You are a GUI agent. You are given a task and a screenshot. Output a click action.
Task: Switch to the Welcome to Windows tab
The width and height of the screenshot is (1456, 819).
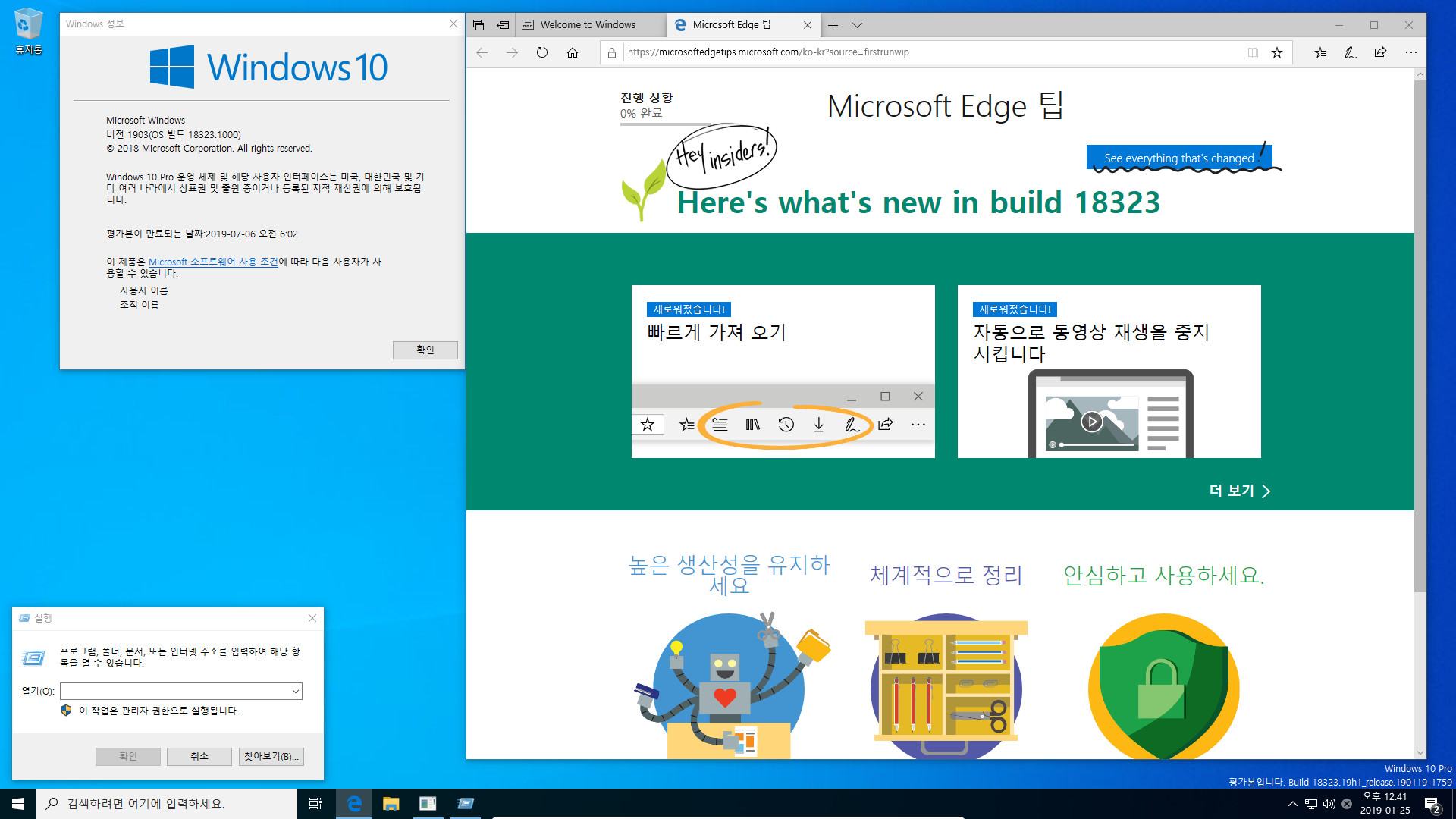(591, 25)
